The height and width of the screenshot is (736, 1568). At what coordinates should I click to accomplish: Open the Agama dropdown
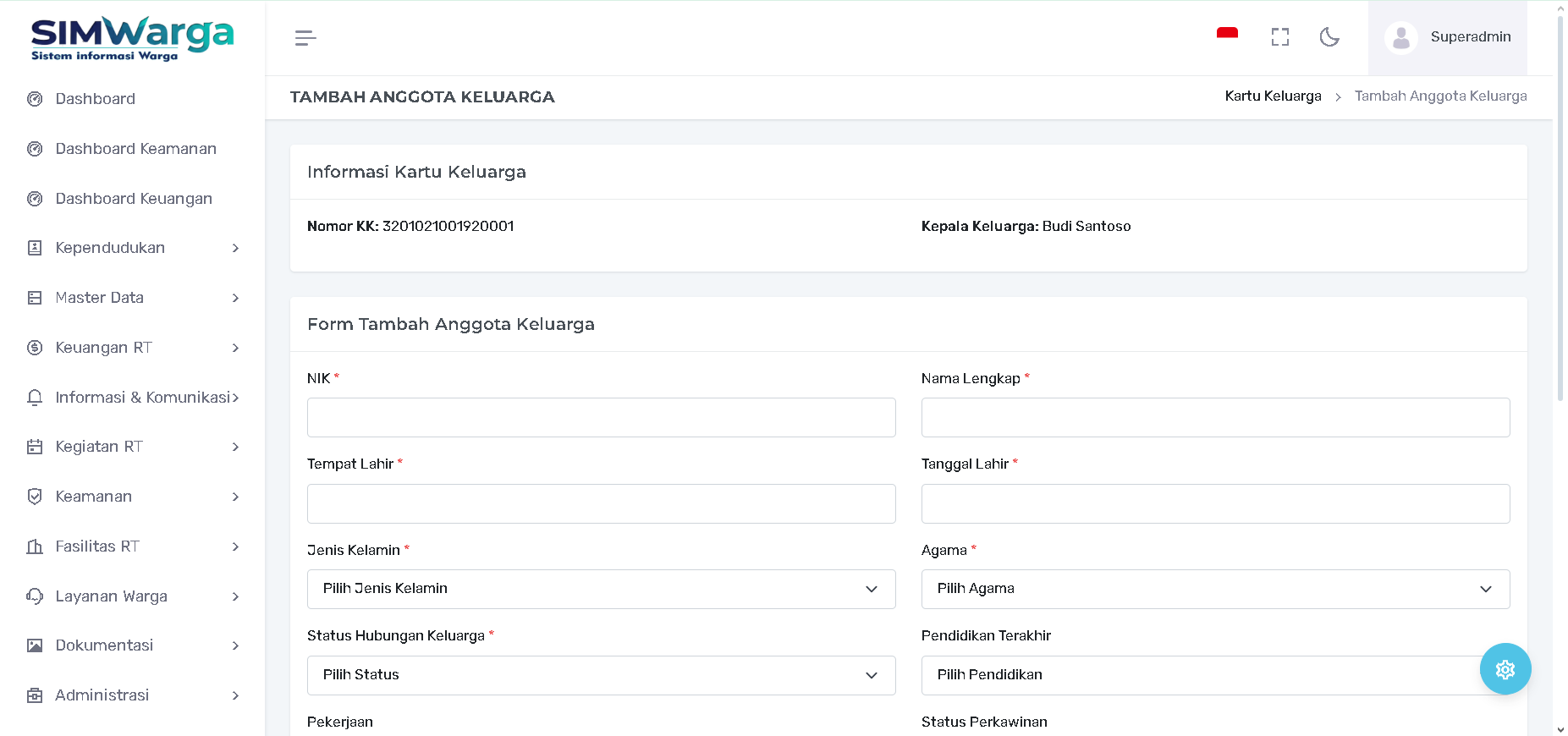[x=1214, y=589]
